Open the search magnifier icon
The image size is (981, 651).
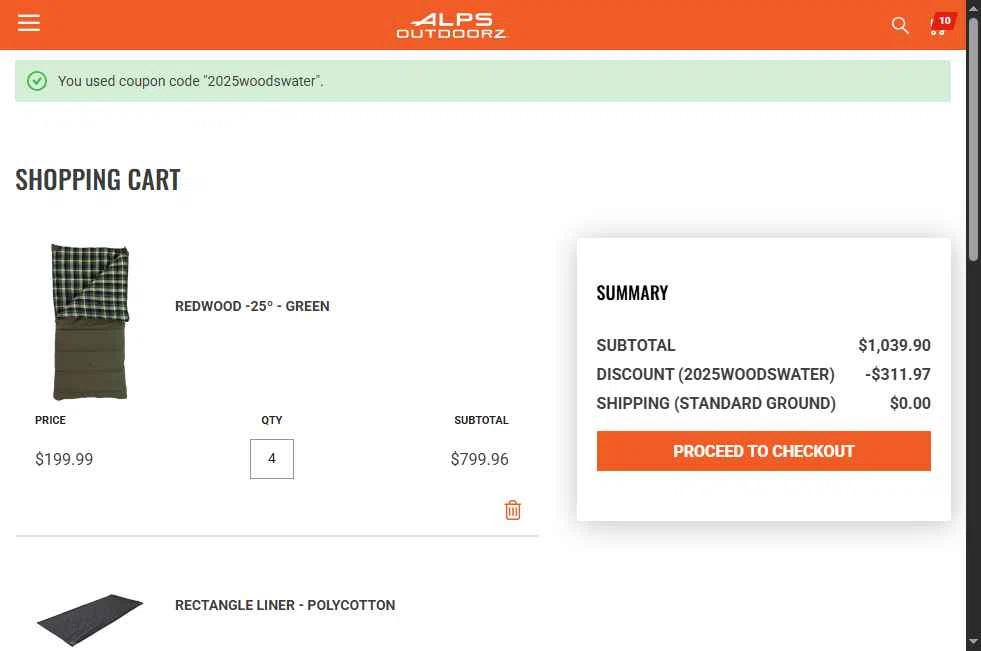(x=900, y=25)
